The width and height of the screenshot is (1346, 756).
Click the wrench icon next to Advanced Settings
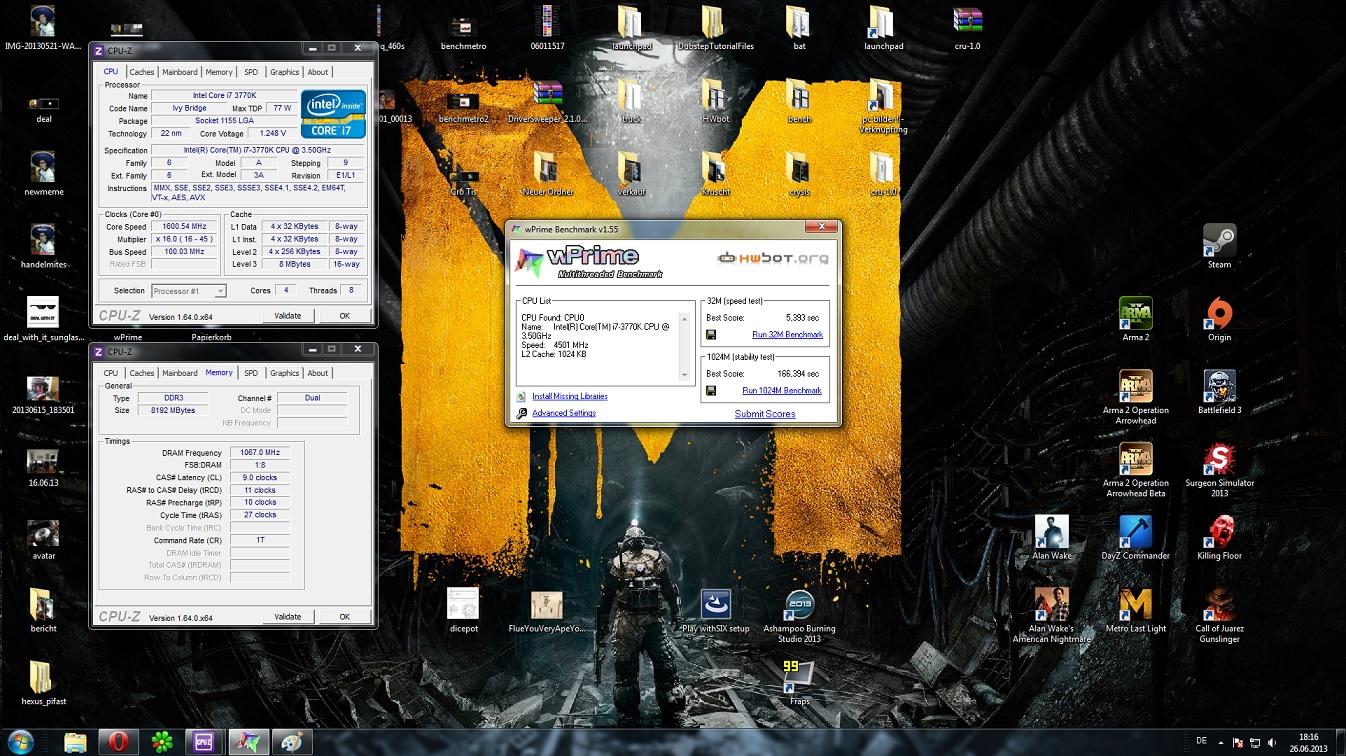pyautogui.click(x=522, y=413)
